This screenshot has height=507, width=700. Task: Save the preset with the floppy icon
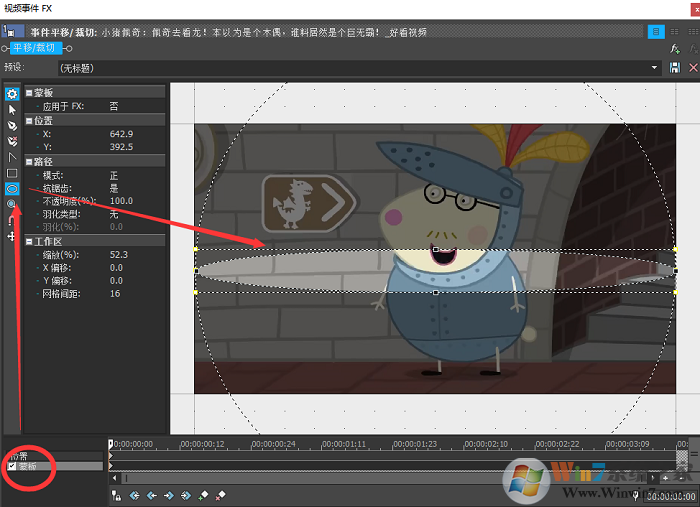675,67
